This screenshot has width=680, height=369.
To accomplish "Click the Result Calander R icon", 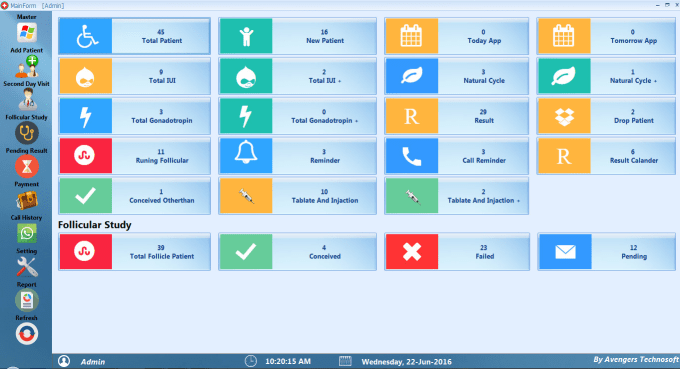I will [x=564, y=156].
